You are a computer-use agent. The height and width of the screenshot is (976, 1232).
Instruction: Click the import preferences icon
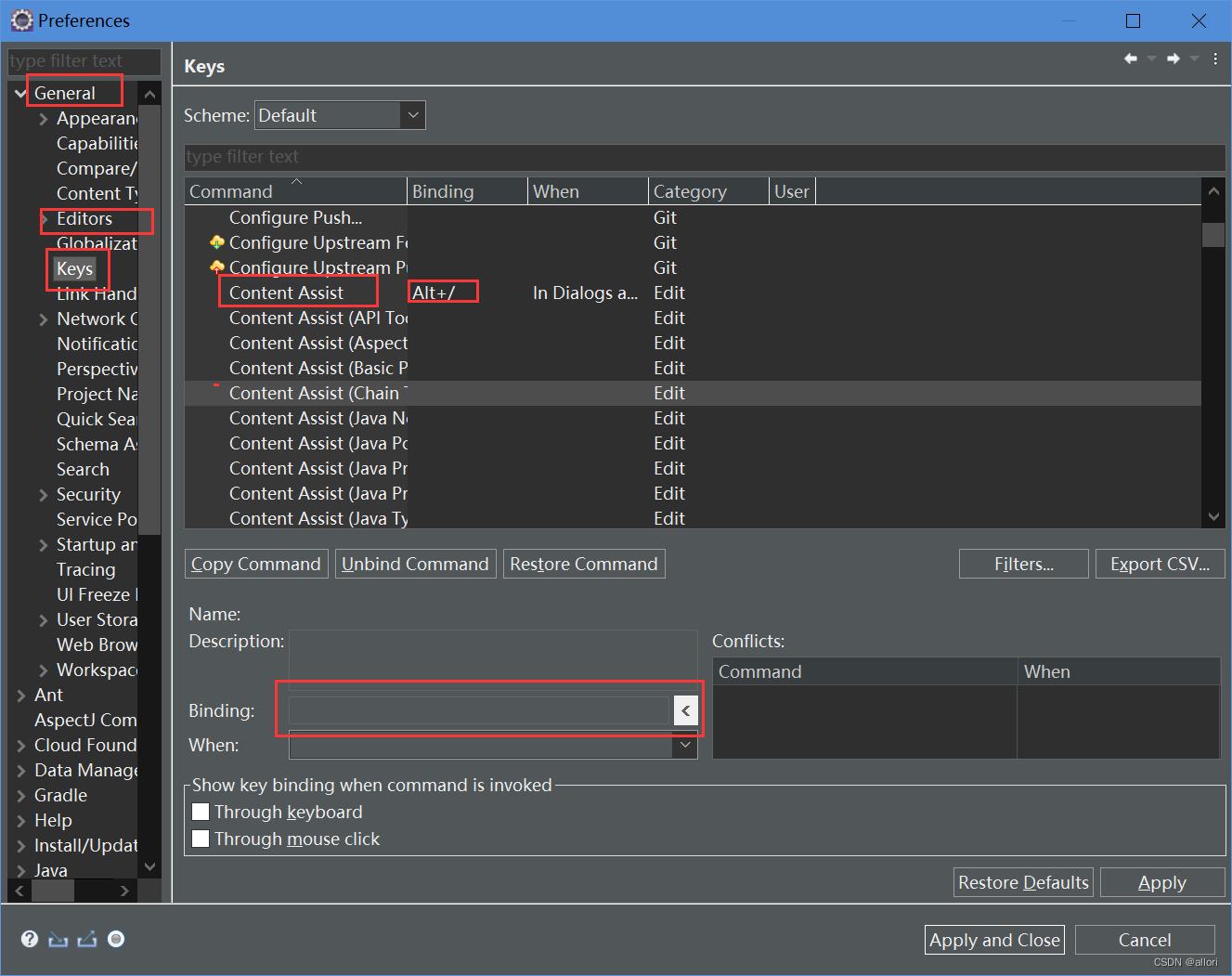(58, 939)
